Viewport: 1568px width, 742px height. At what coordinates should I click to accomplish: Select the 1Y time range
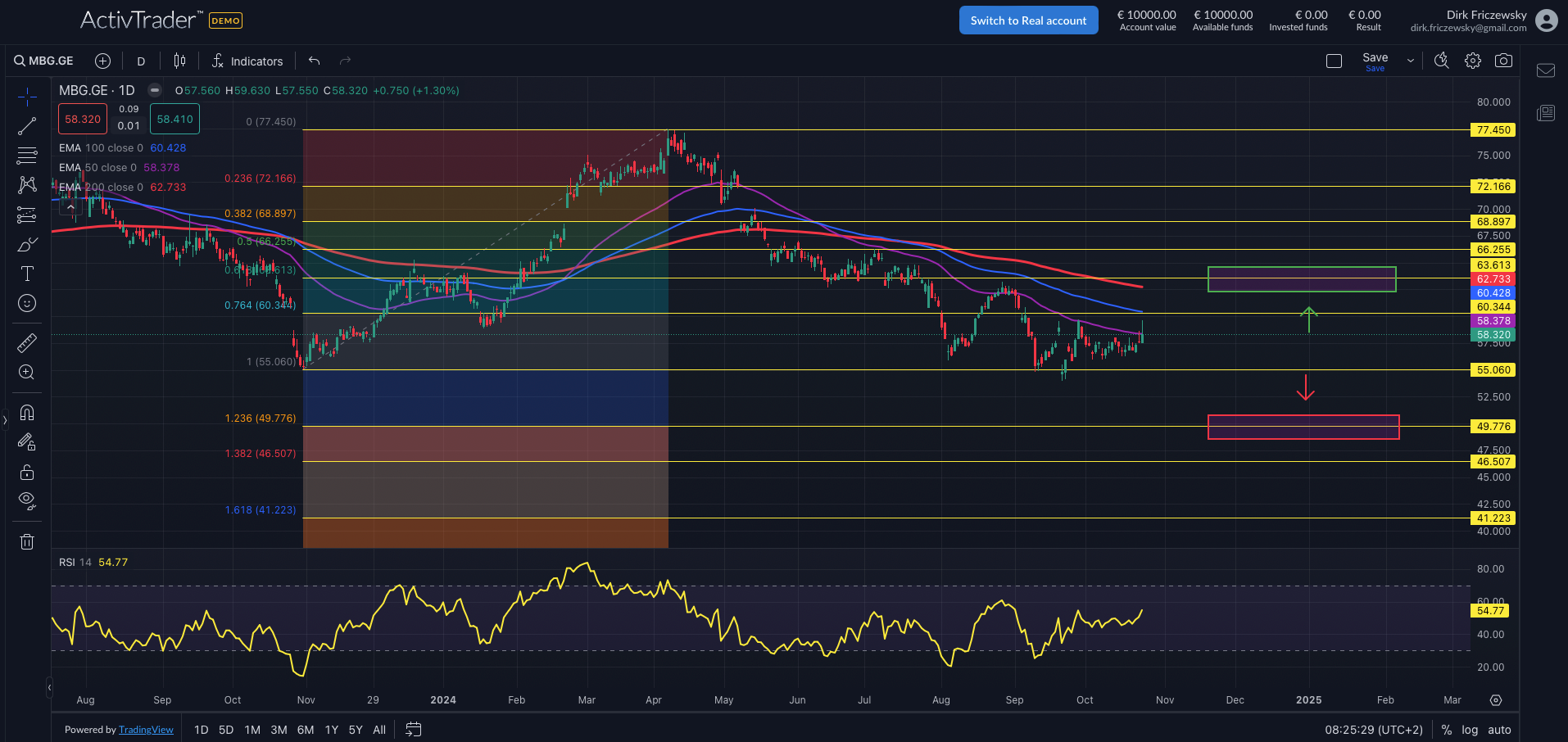pyautogui.click(x=332, y=730)
